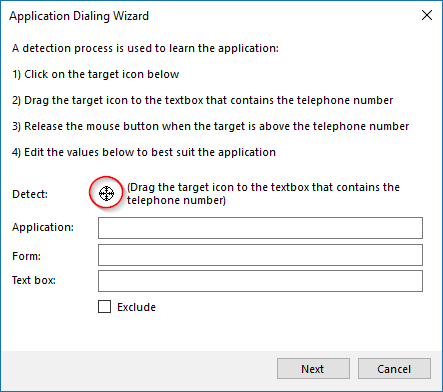Click the Form: label
The image size is (443, 392).
click(x=26, y=256)
